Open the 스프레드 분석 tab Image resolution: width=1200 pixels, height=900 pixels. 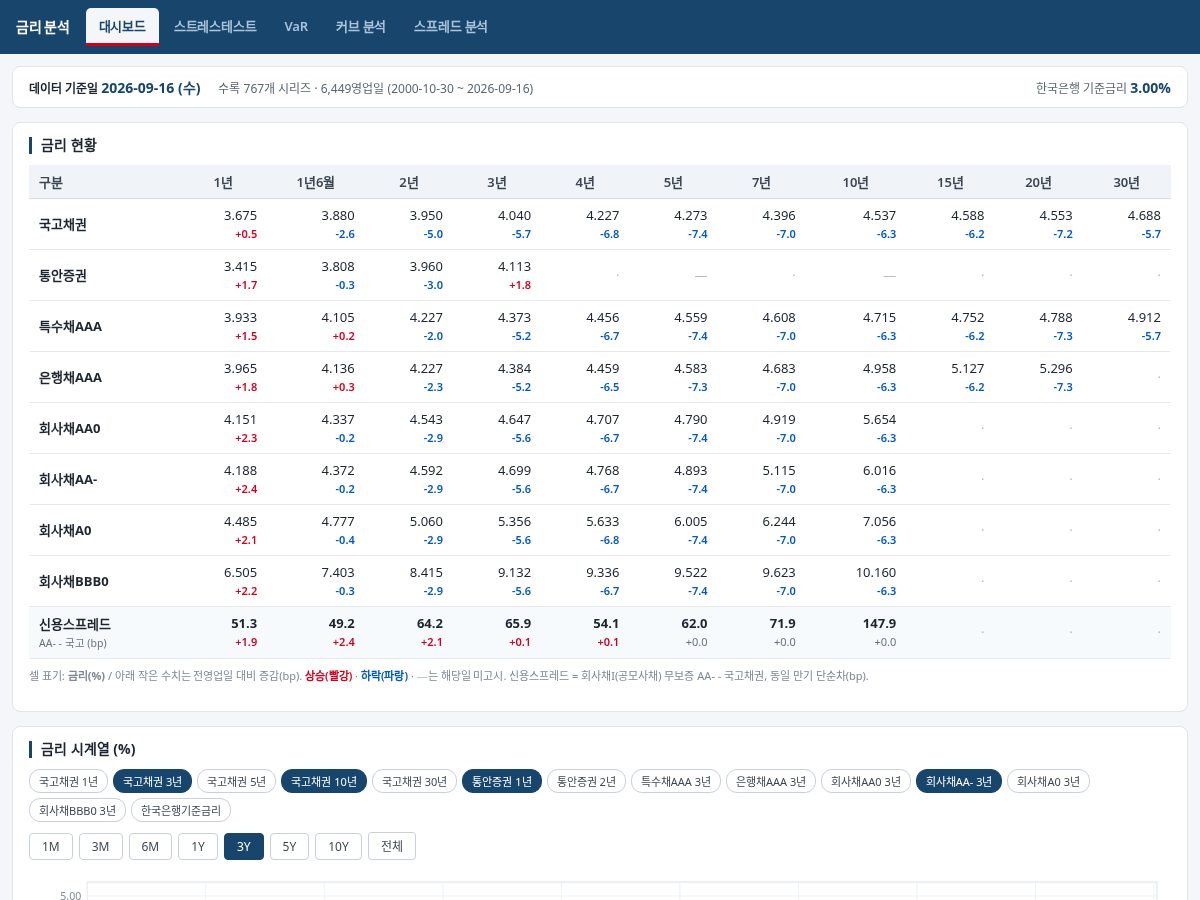(451, 26)
